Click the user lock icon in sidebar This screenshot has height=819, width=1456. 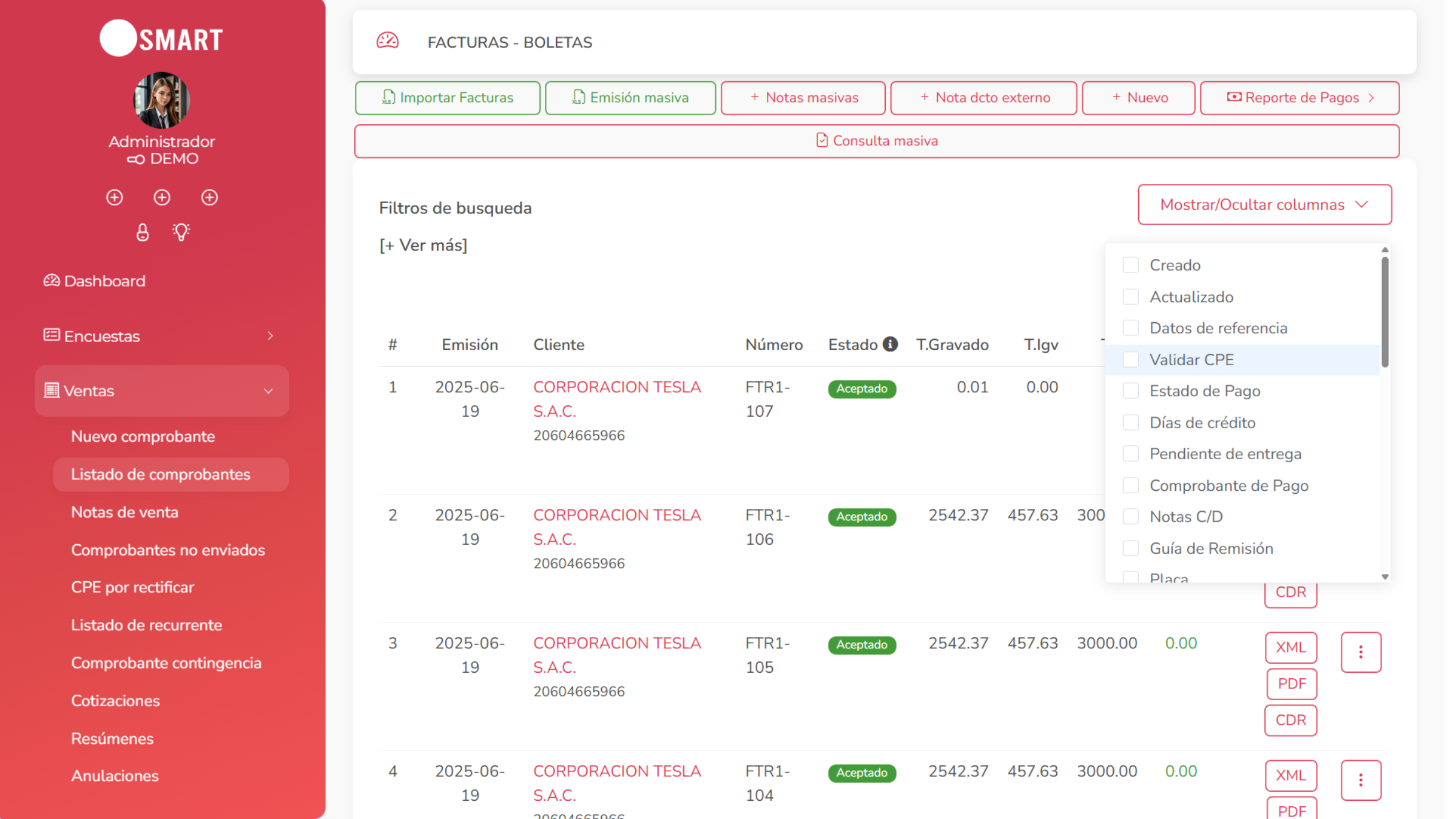[143, 232]
